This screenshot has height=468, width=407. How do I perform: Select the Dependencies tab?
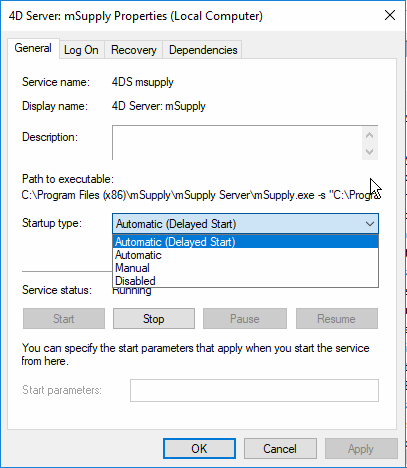click(203, 50)
